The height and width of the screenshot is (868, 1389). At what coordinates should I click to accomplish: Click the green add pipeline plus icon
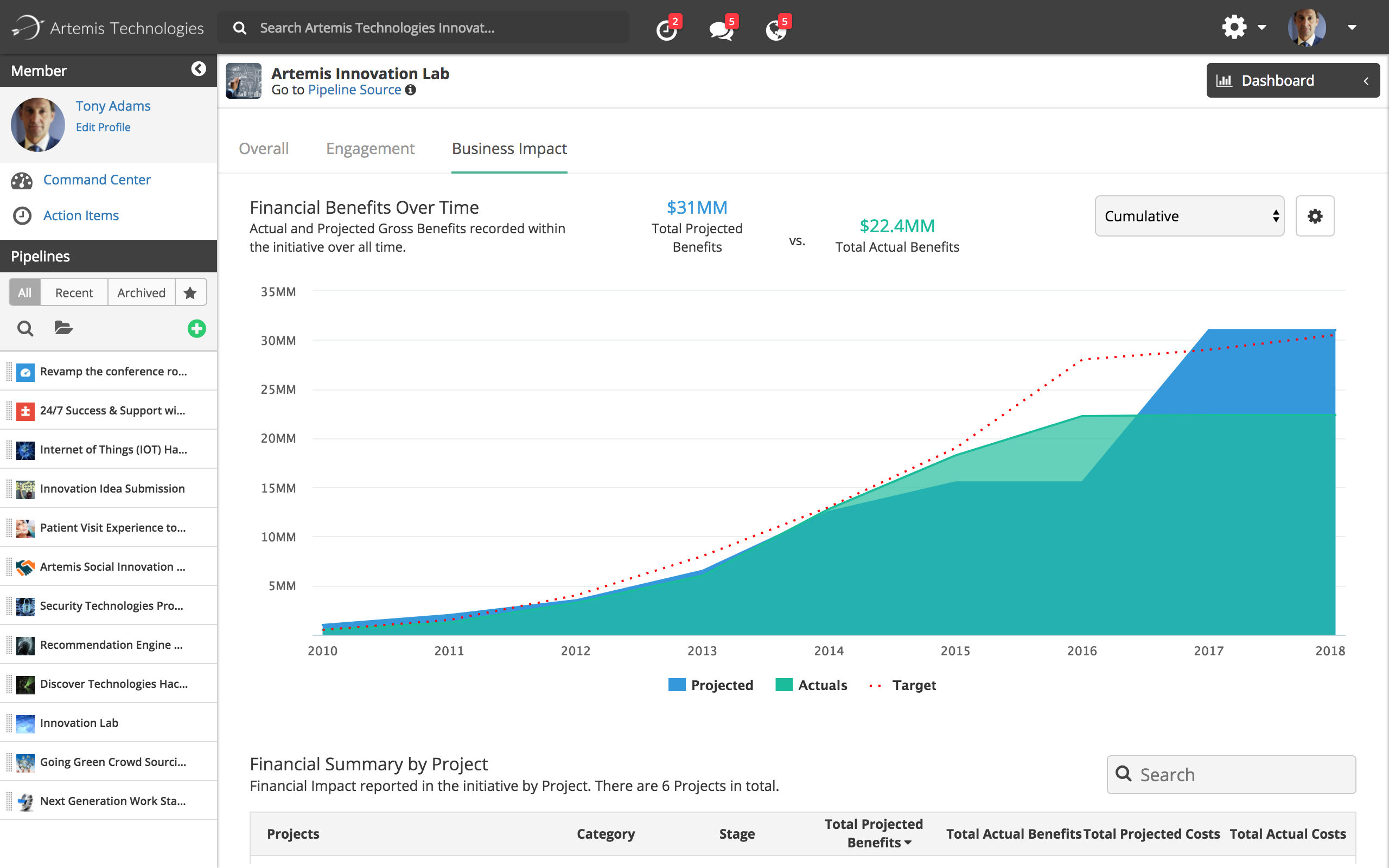196,328
